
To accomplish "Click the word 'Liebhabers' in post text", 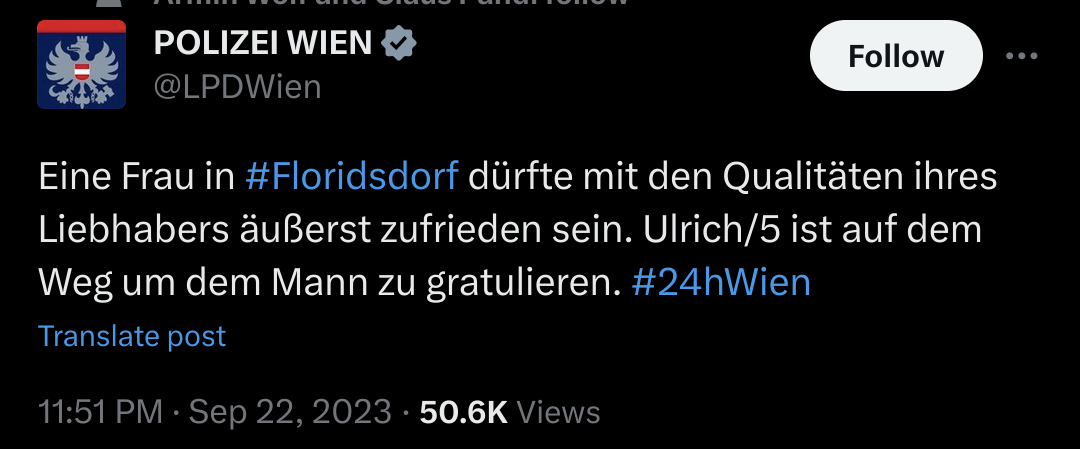I will coord(134,231).
